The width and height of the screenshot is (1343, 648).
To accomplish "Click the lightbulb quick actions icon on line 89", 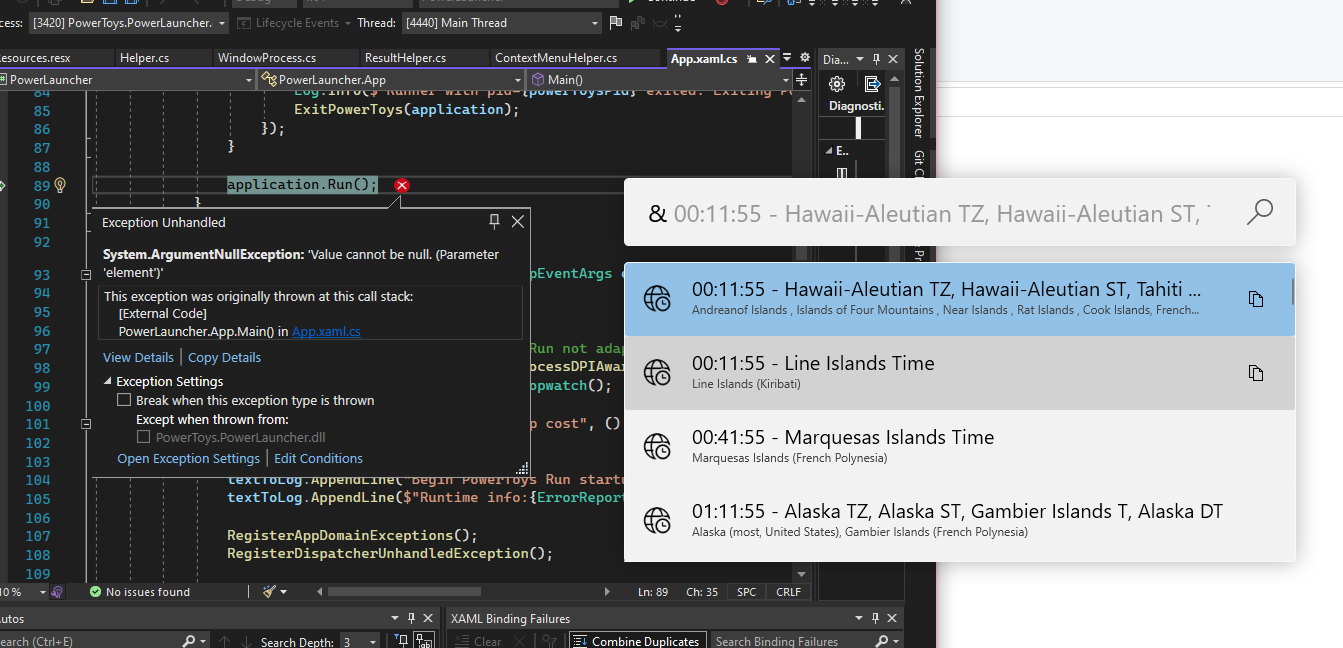I will coord(59,185).
